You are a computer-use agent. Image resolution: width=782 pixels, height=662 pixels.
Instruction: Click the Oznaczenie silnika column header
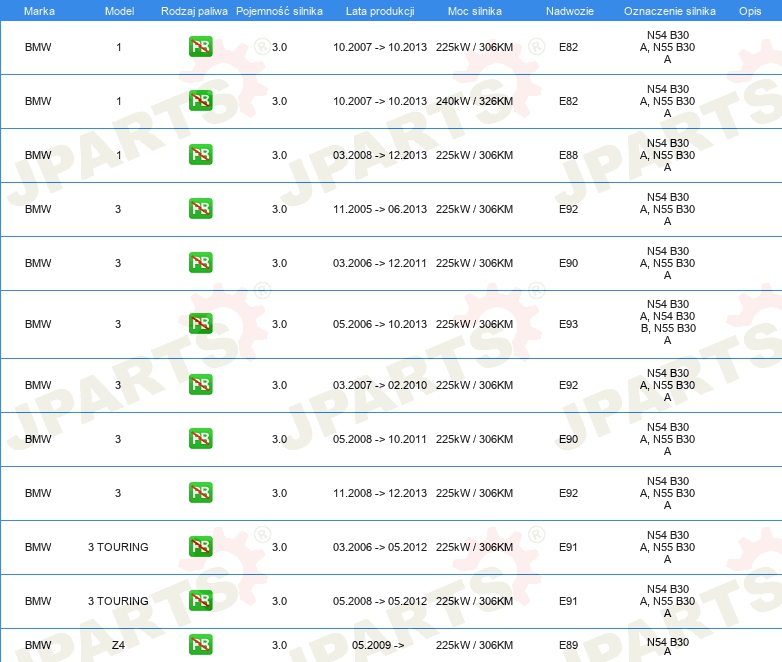tap(669, 11)
